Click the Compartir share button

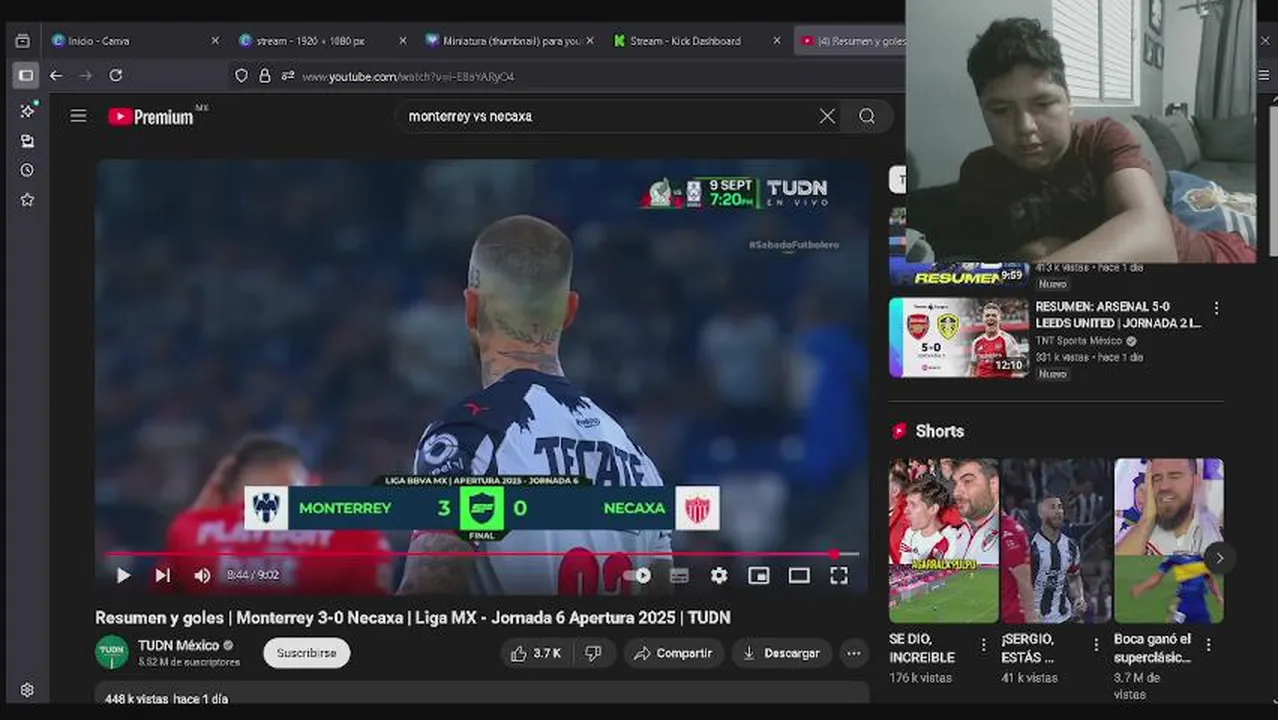point(674,653)
